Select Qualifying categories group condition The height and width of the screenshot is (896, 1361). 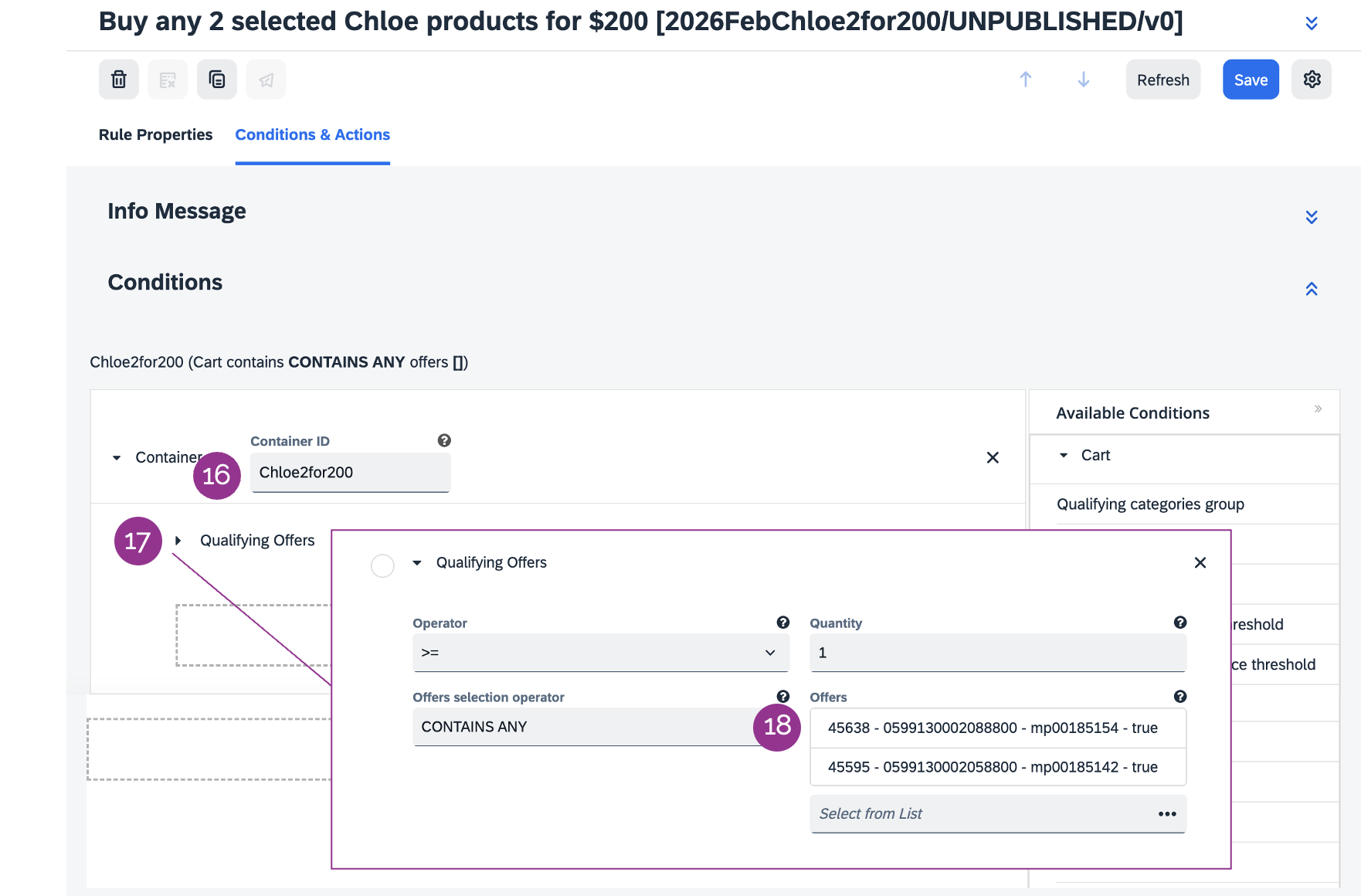(x=1150, y=504)
